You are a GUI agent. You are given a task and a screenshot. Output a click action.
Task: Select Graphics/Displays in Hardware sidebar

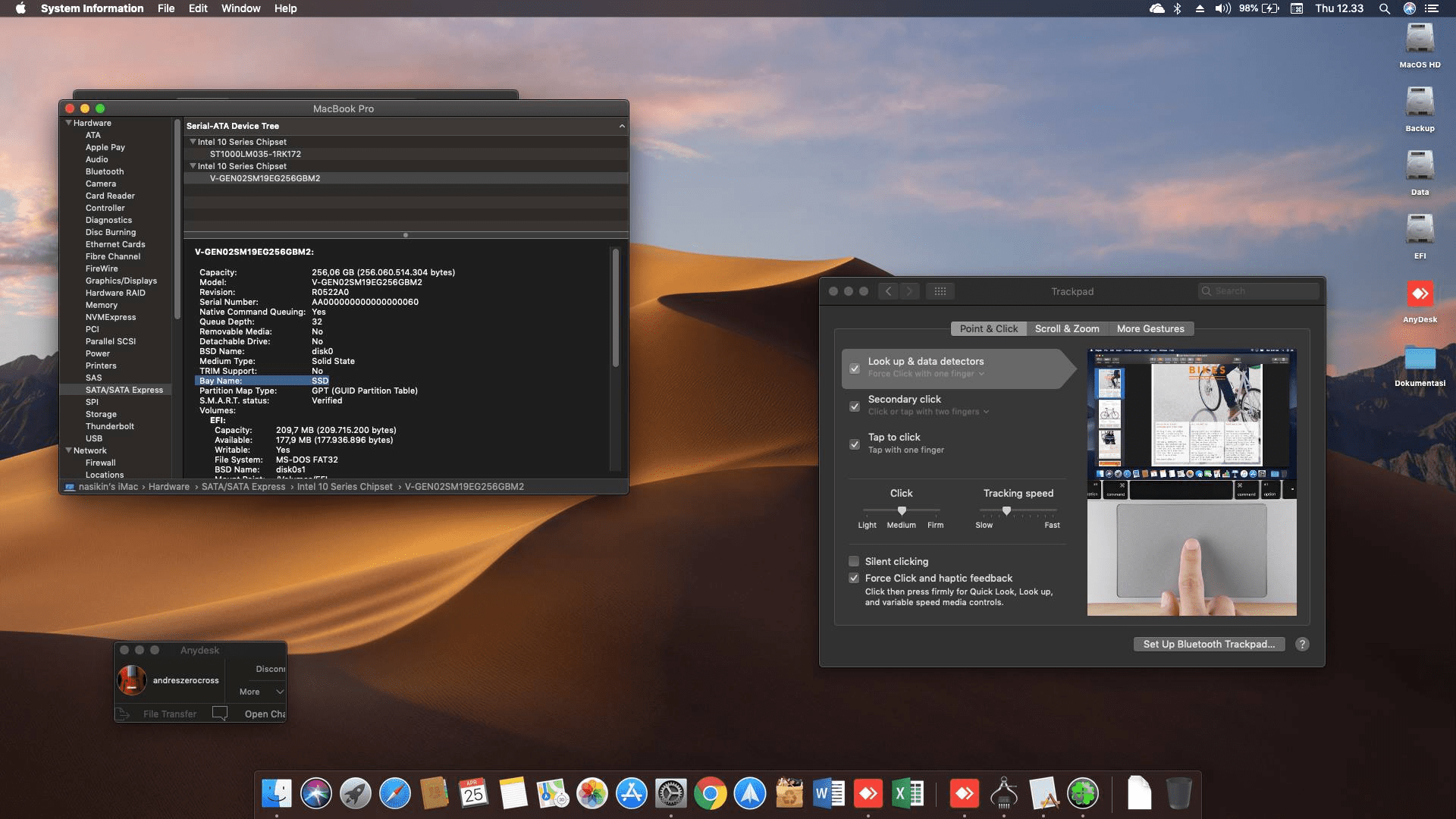click(x=121, y=281)
